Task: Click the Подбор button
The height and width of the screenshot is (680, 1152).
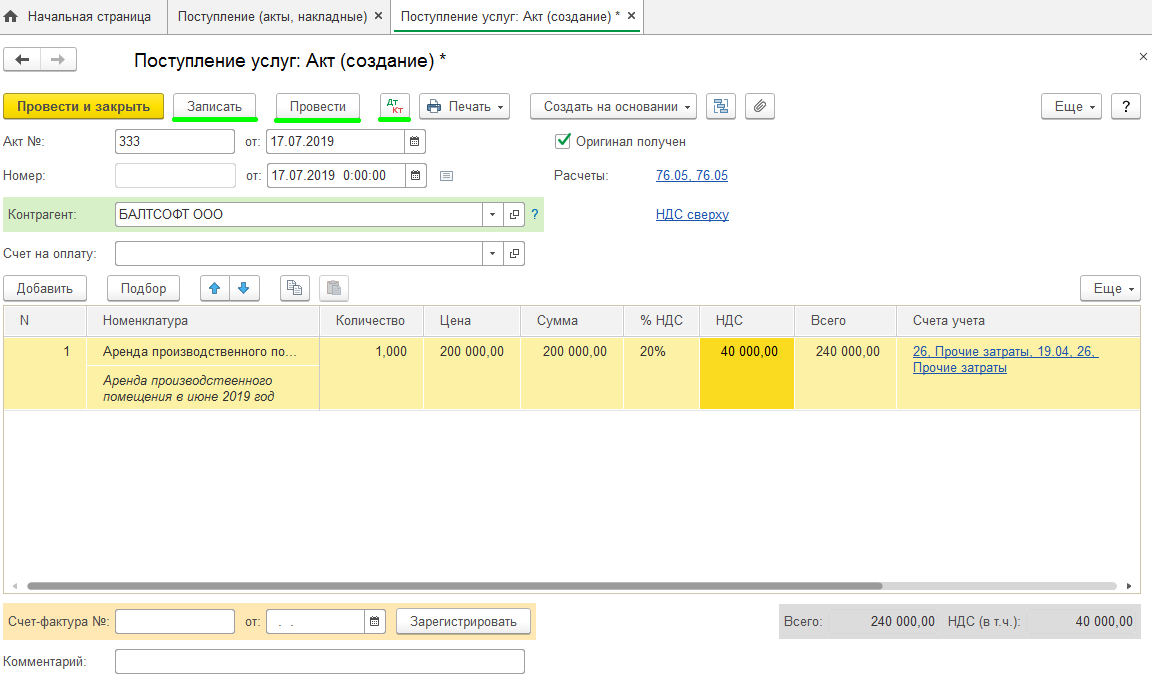Action: tap(143, 289)
